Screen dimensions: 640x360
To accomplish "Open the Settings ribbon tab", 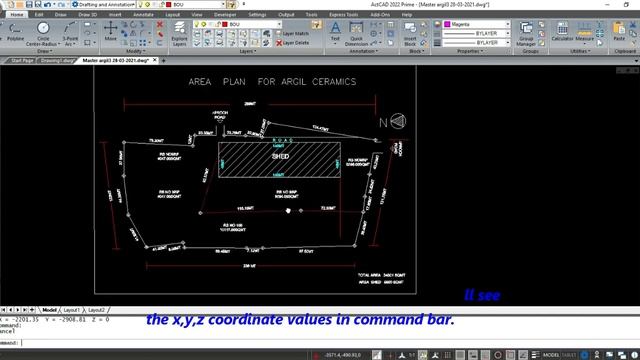I will tap(257, 15).
